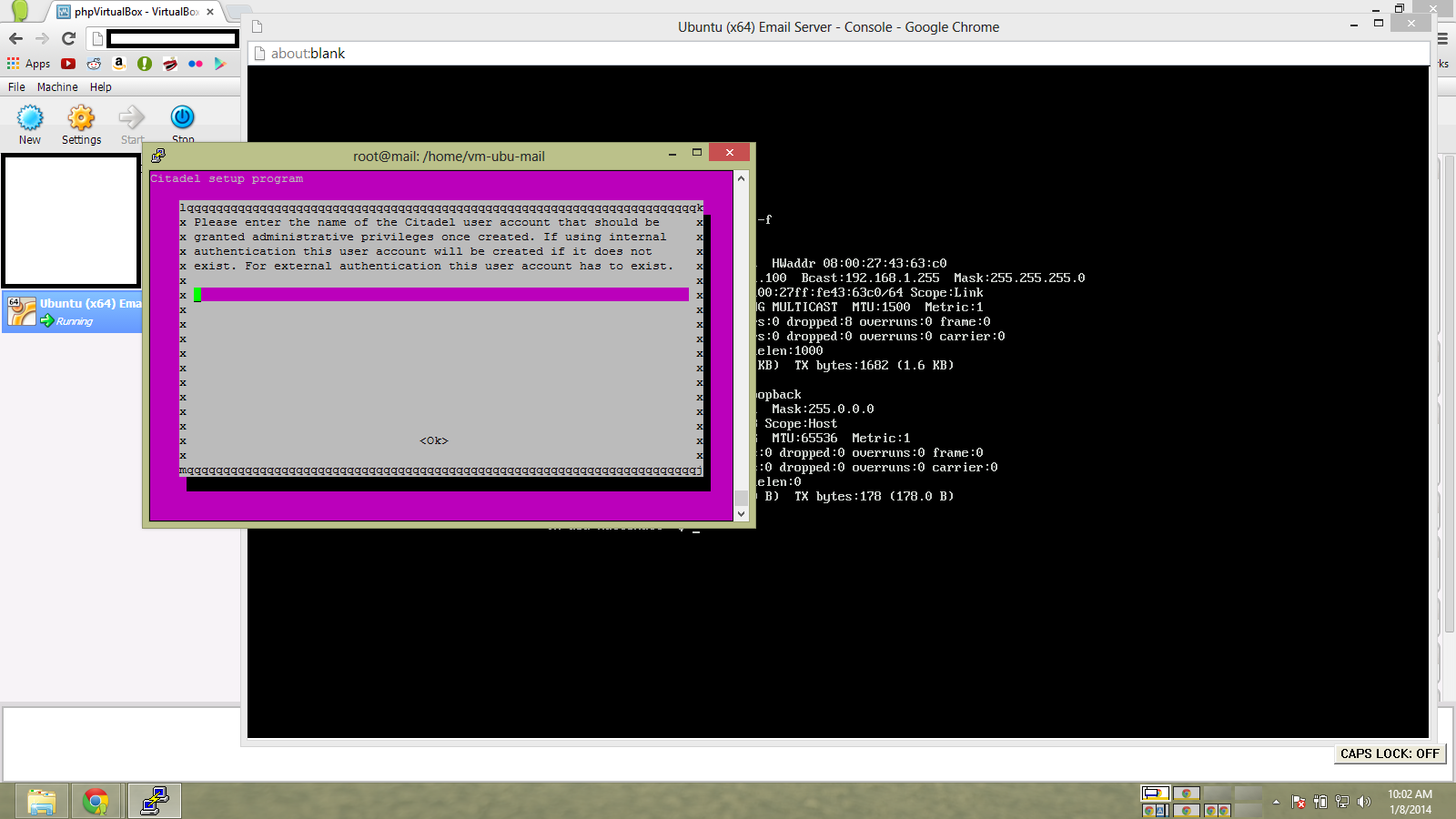
Task: Open the Machine menu
Action: click(57, 87)
